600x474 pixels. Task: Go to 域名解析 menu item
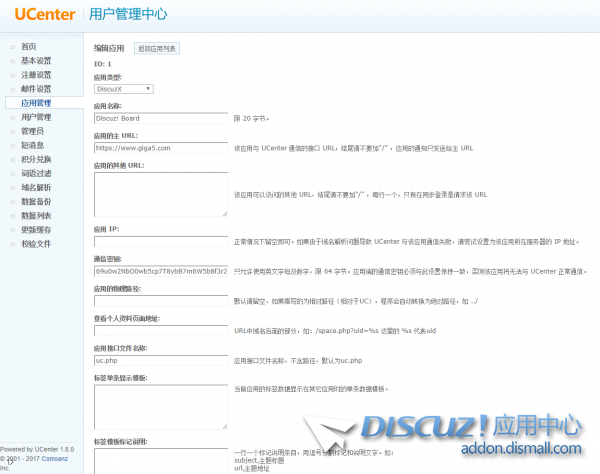click(x=36, y=188)
